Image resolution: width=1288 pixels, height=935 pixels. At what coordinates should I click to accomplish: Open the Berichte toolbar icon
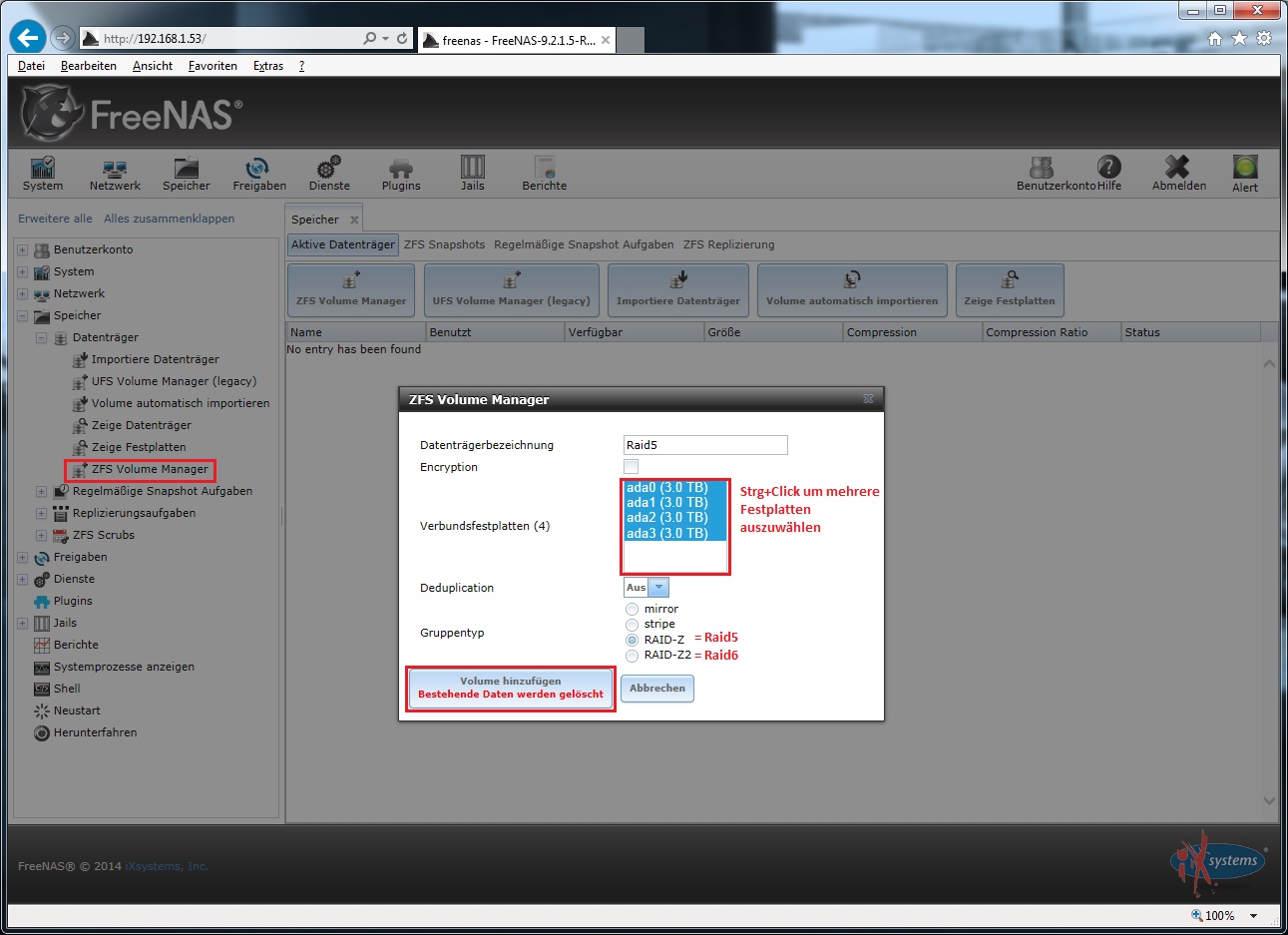pos(544,173)
